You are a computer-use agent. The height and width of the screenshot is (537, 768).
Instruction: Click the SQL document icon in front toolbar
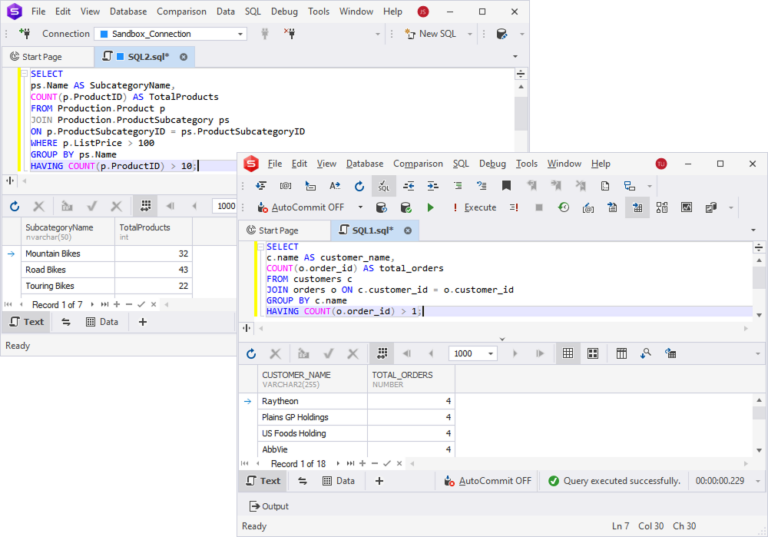click(x=384, y=185)
